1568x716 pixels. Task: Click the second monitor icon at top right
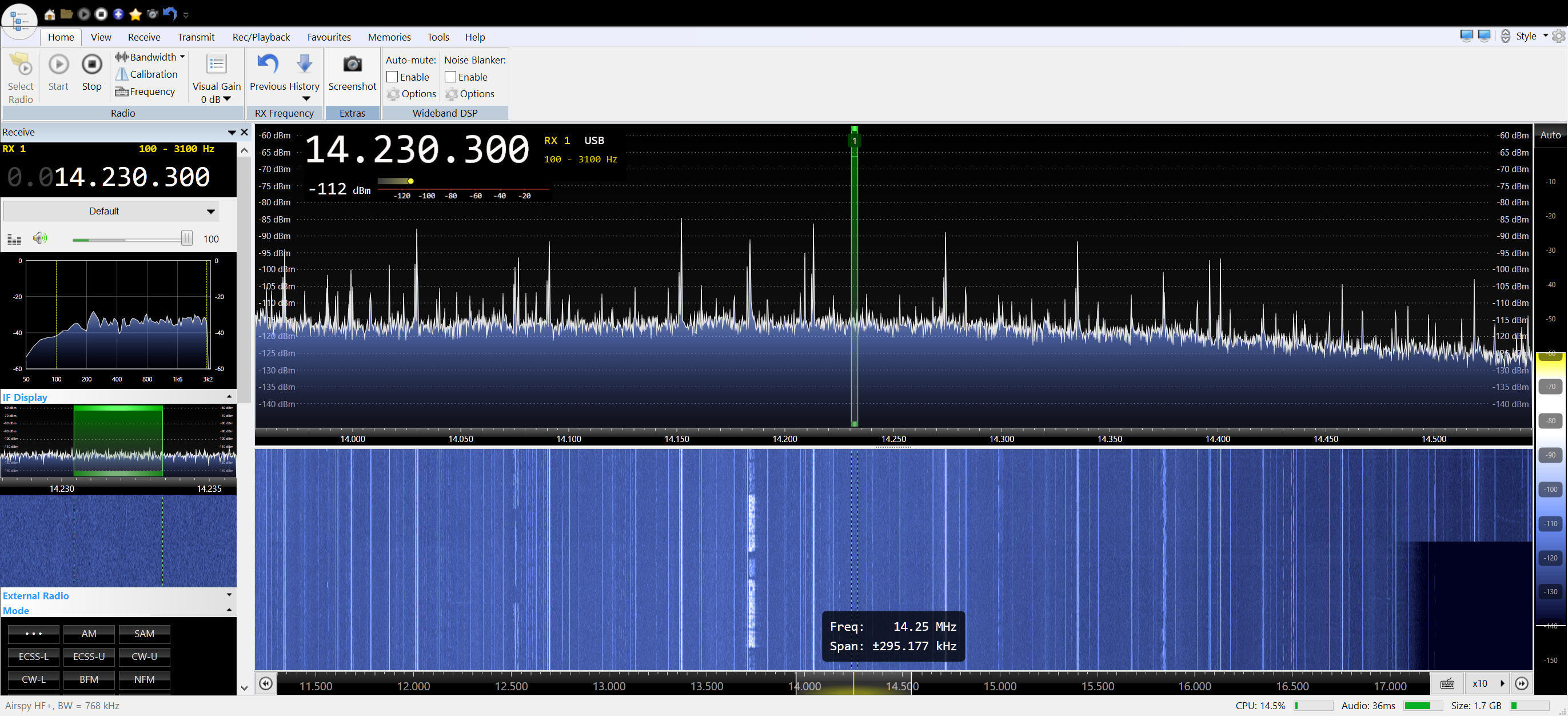(x=1485, y=36)
